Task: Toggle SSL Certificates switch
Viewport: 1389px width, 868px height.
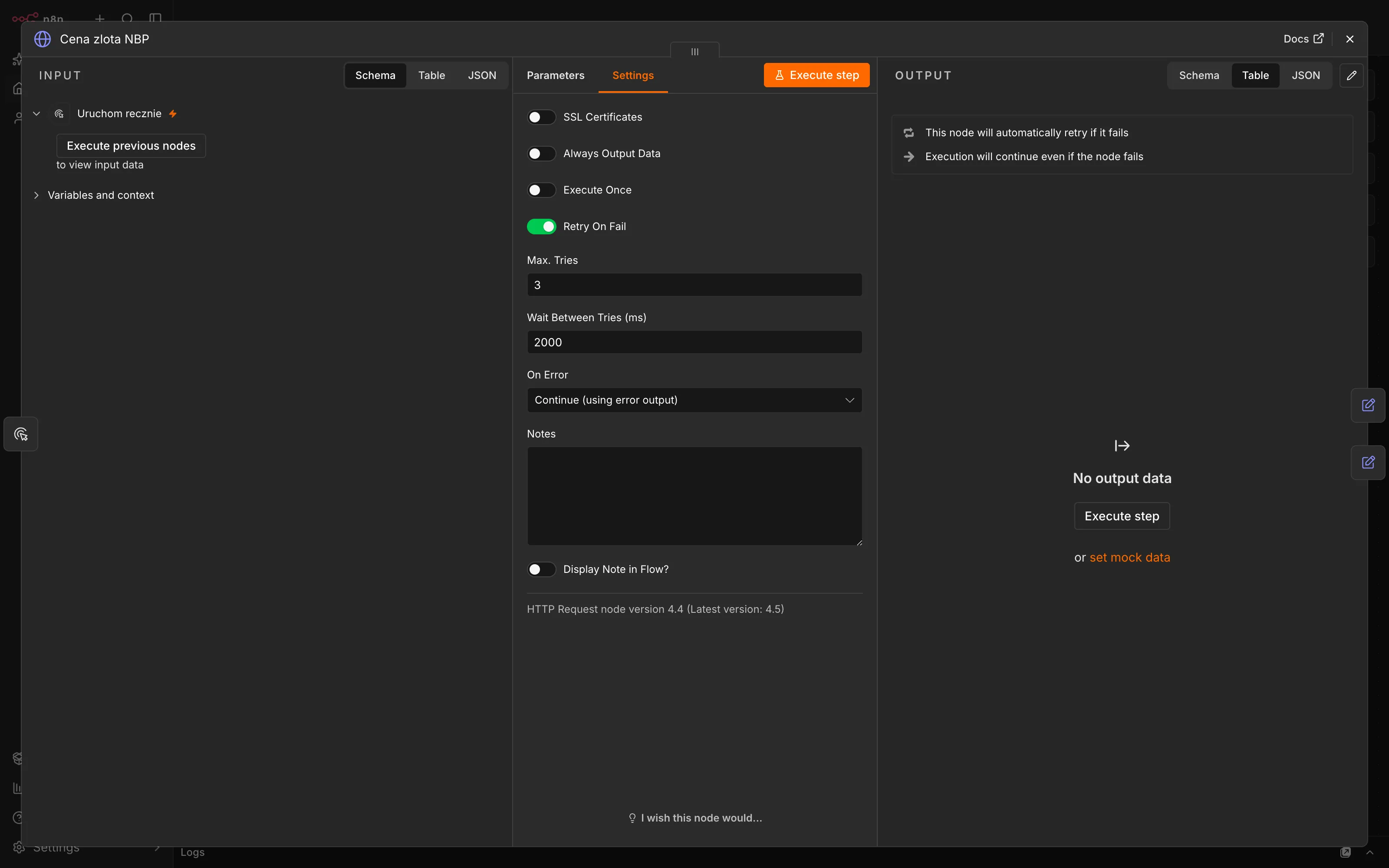Action: (x=541, y=117)
